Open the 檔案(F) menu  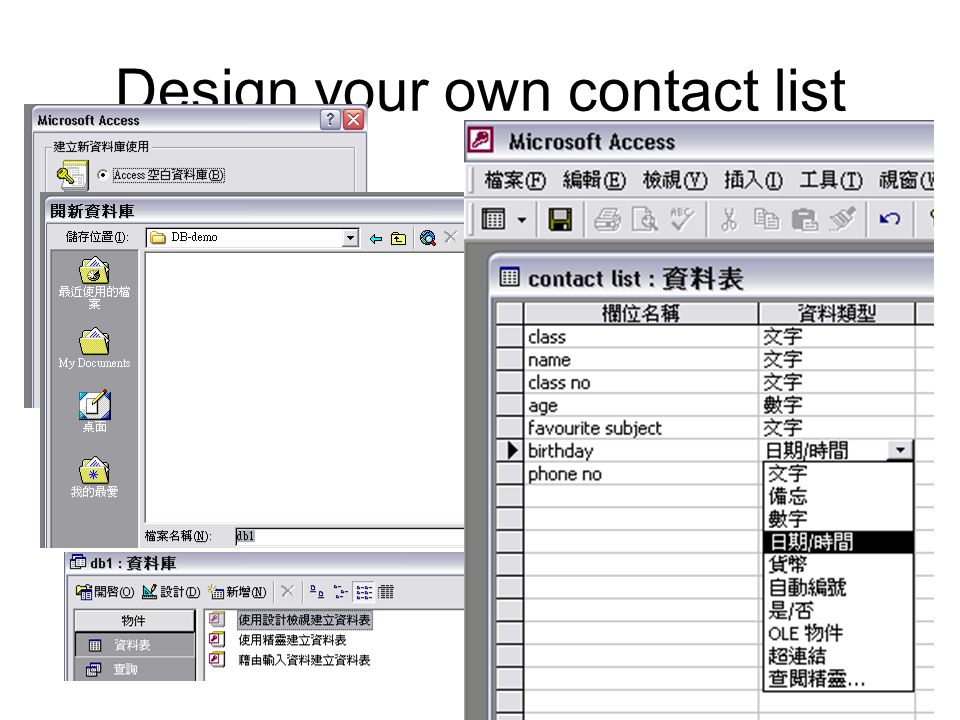tap(515, 181)
